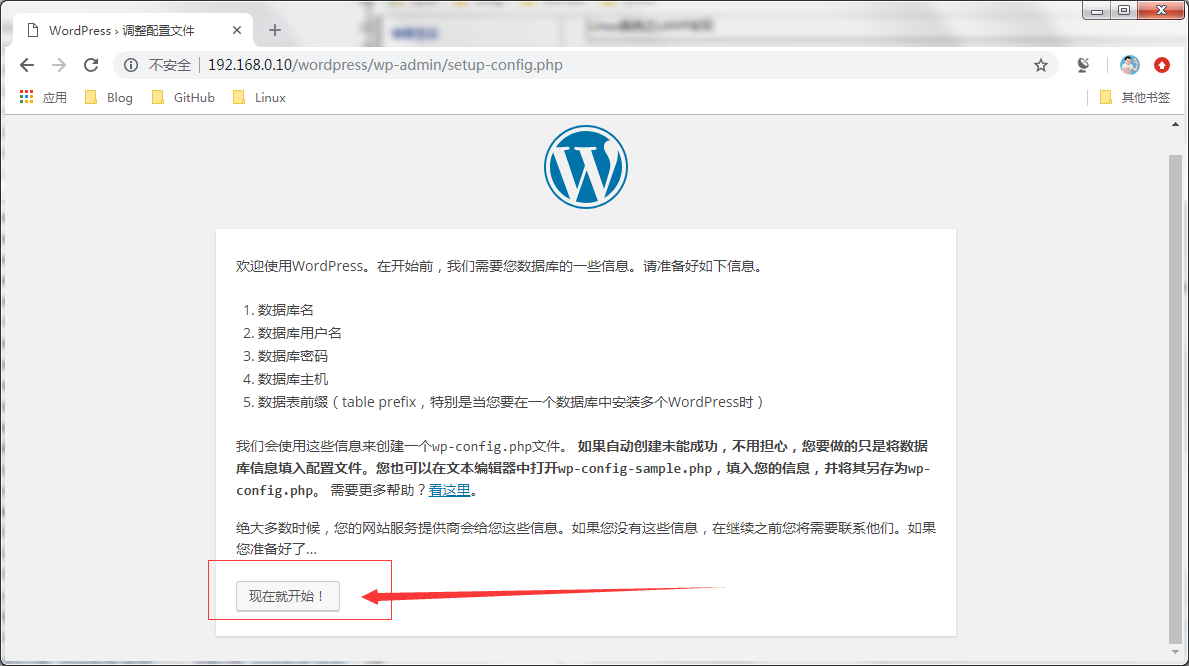1189x666 pixels.
Task: Open the Blog bookmark folder
Action: [x=108, y=97]
